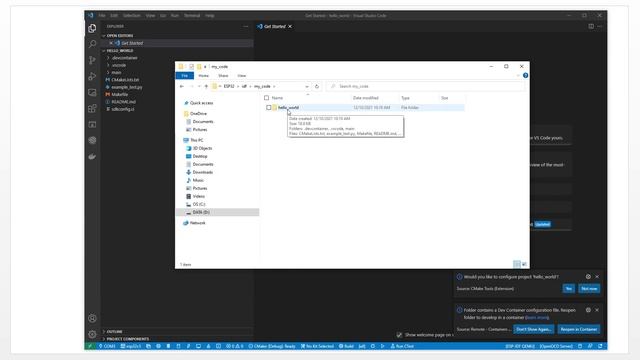The height and width of the screenshot is (360, 640).
Task: Click errors and warnings counter in status bar
Action: coord(235,346)
